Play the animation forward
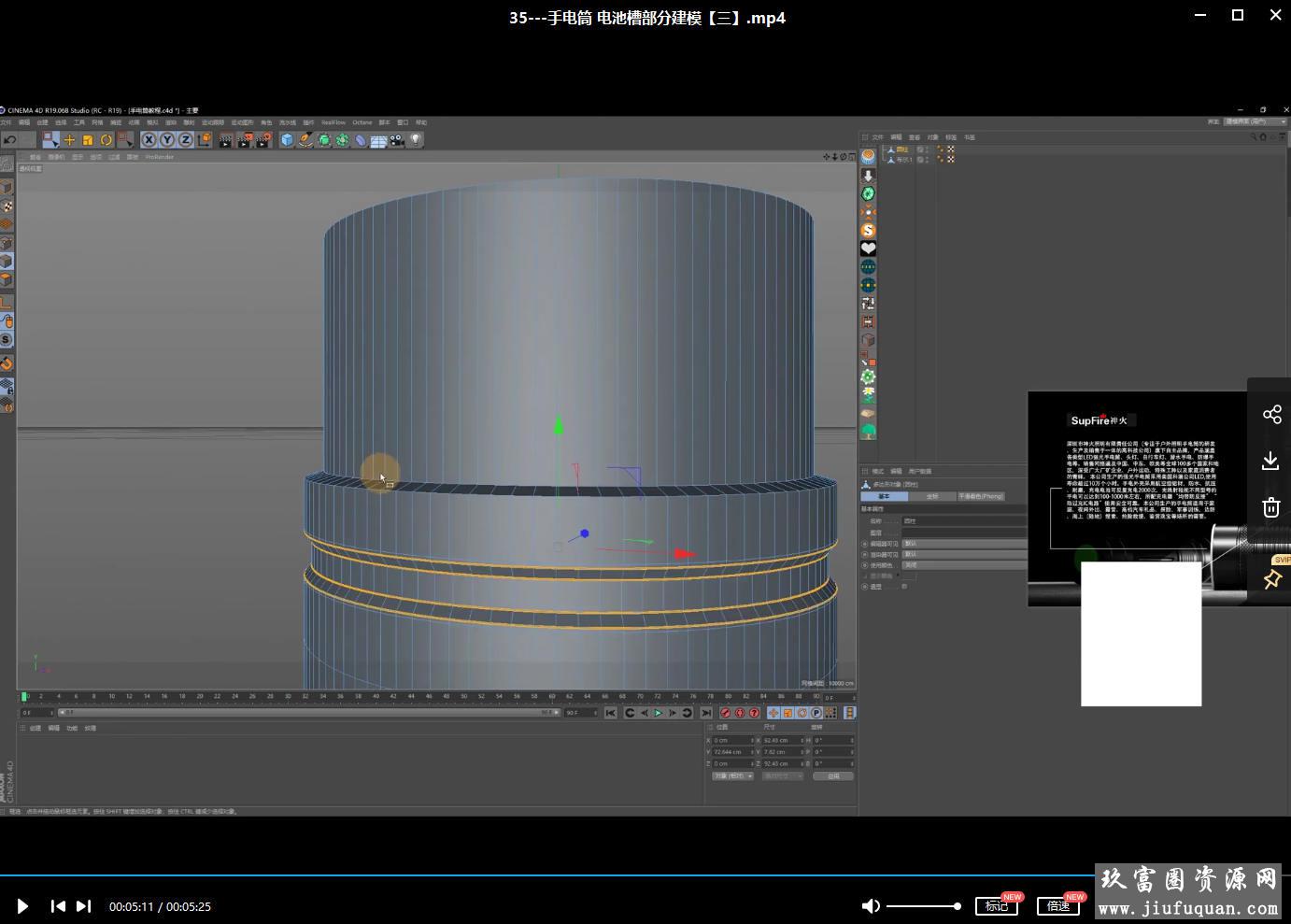The height and width of the screenshot is (924, 1291). pos(659,713)
